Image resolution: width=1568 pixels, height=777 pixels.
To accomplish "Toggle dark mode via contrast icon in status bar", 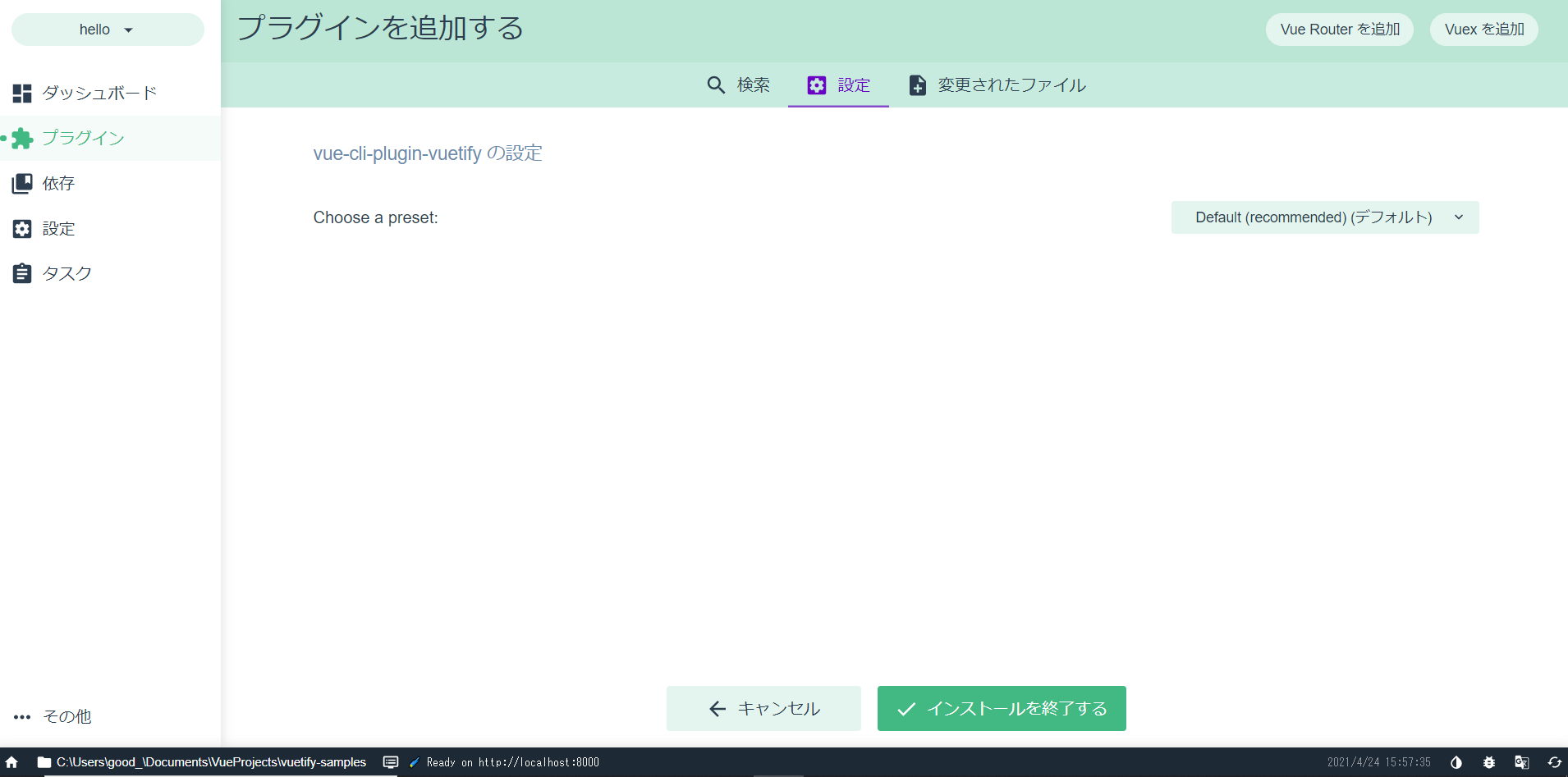I will [x=1456, y=762].
